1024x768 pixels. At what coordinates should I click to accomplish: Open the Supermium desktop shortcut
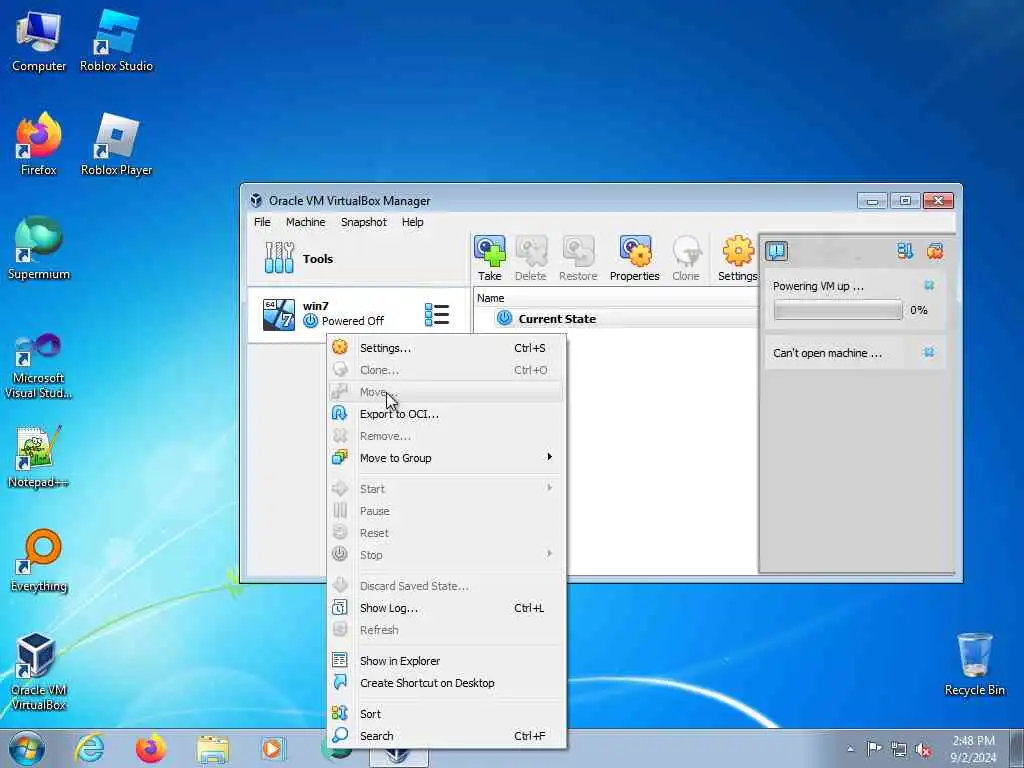pos(39,249)
